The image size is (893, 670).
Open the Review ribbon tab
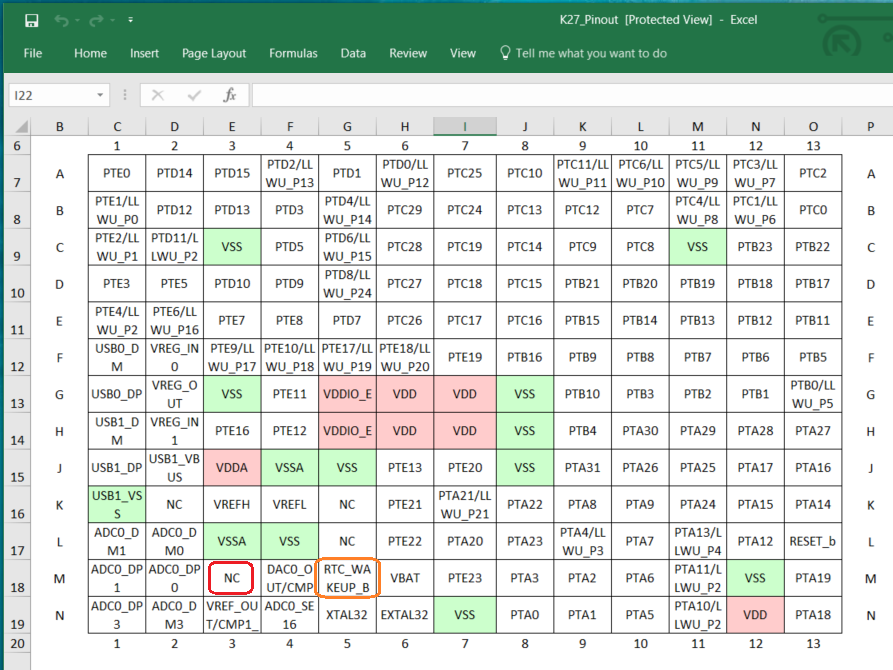[408, 53]
